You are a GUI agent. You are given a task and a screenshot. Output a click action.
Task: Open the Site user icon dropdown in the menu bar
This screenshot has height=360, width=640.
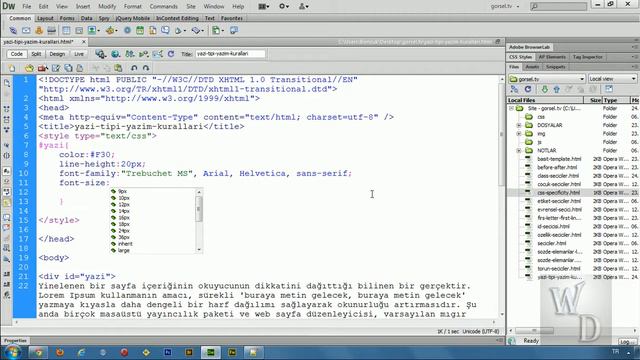tap(304, 7)
